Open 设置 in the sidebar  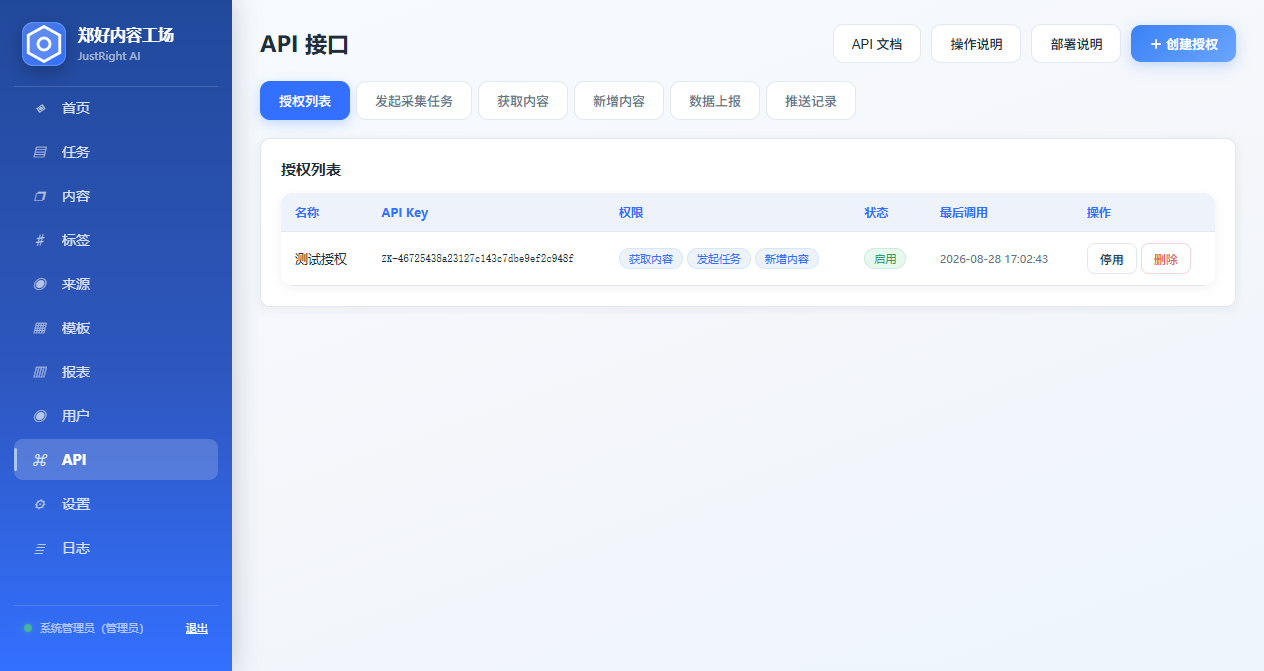pyautogui.click(x=116, y=504)
